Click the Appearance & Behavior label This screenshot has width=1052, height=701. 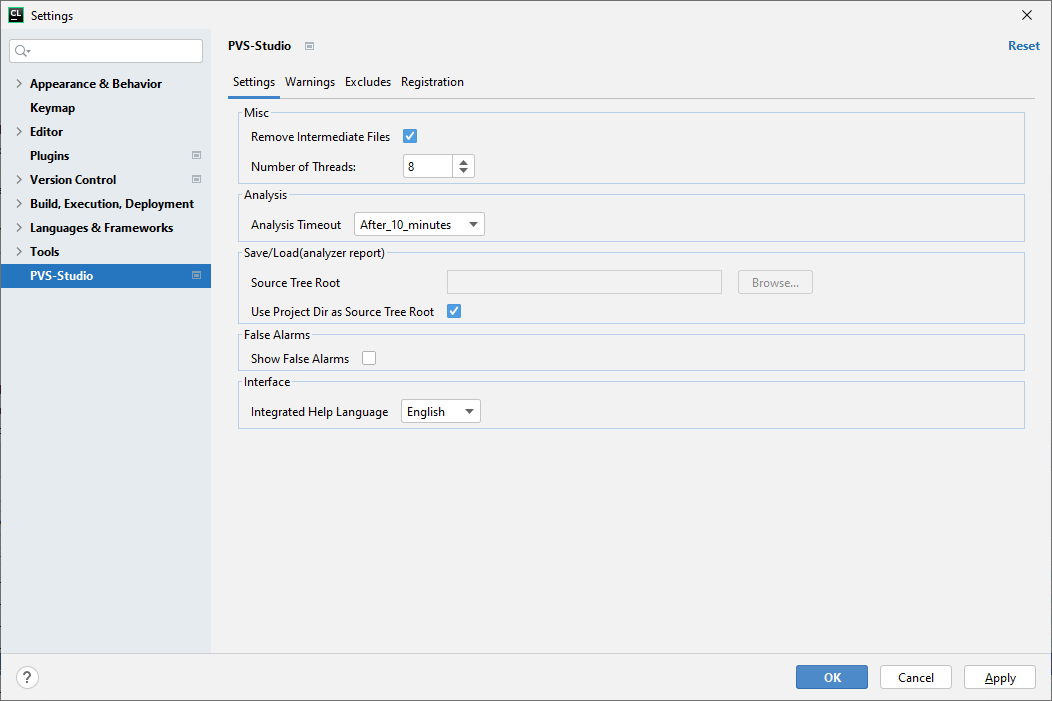(x=96, y=84)
